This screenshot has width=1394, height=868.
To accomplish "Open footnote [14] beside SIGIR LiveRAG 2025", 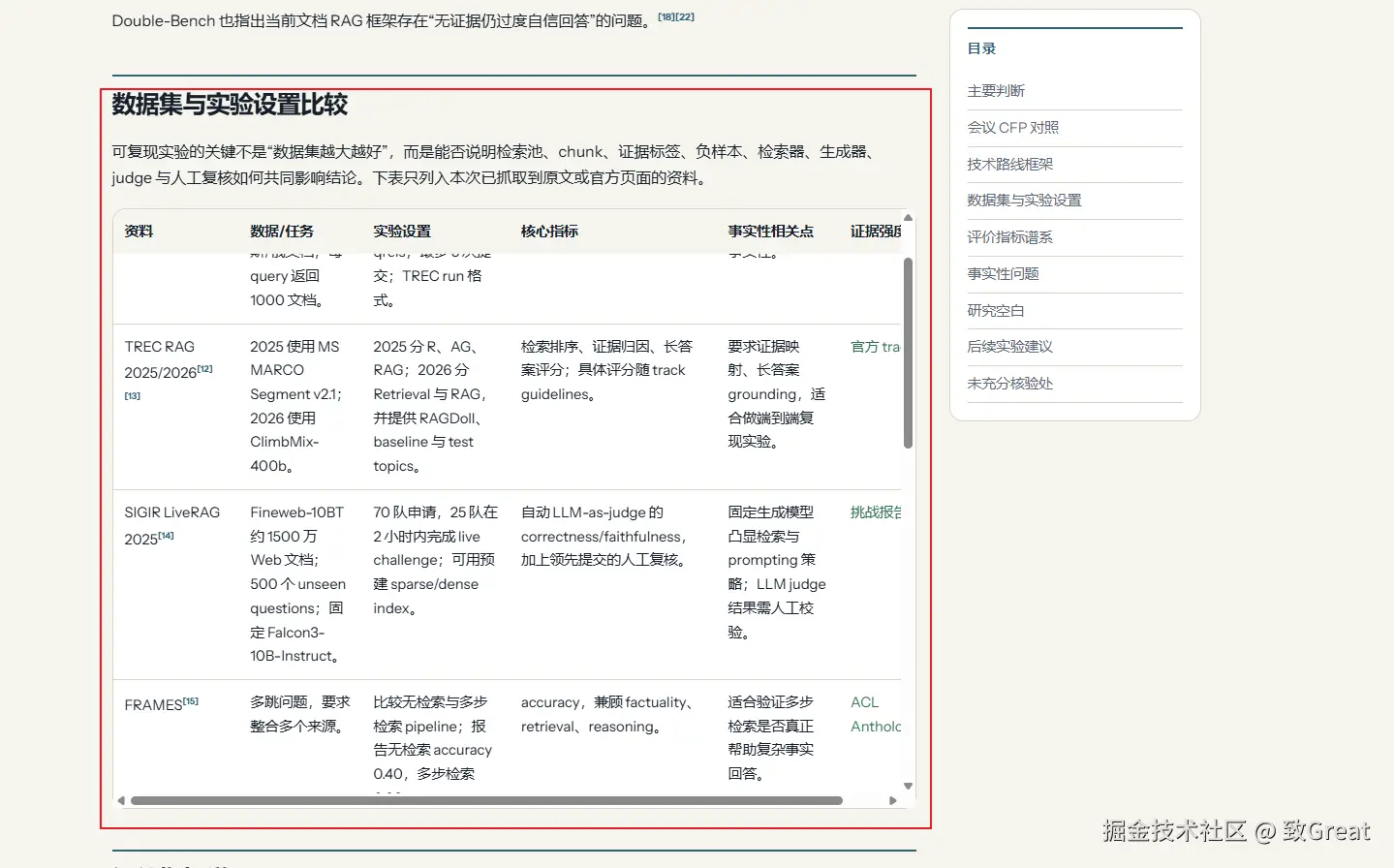I will pos(166,536).
